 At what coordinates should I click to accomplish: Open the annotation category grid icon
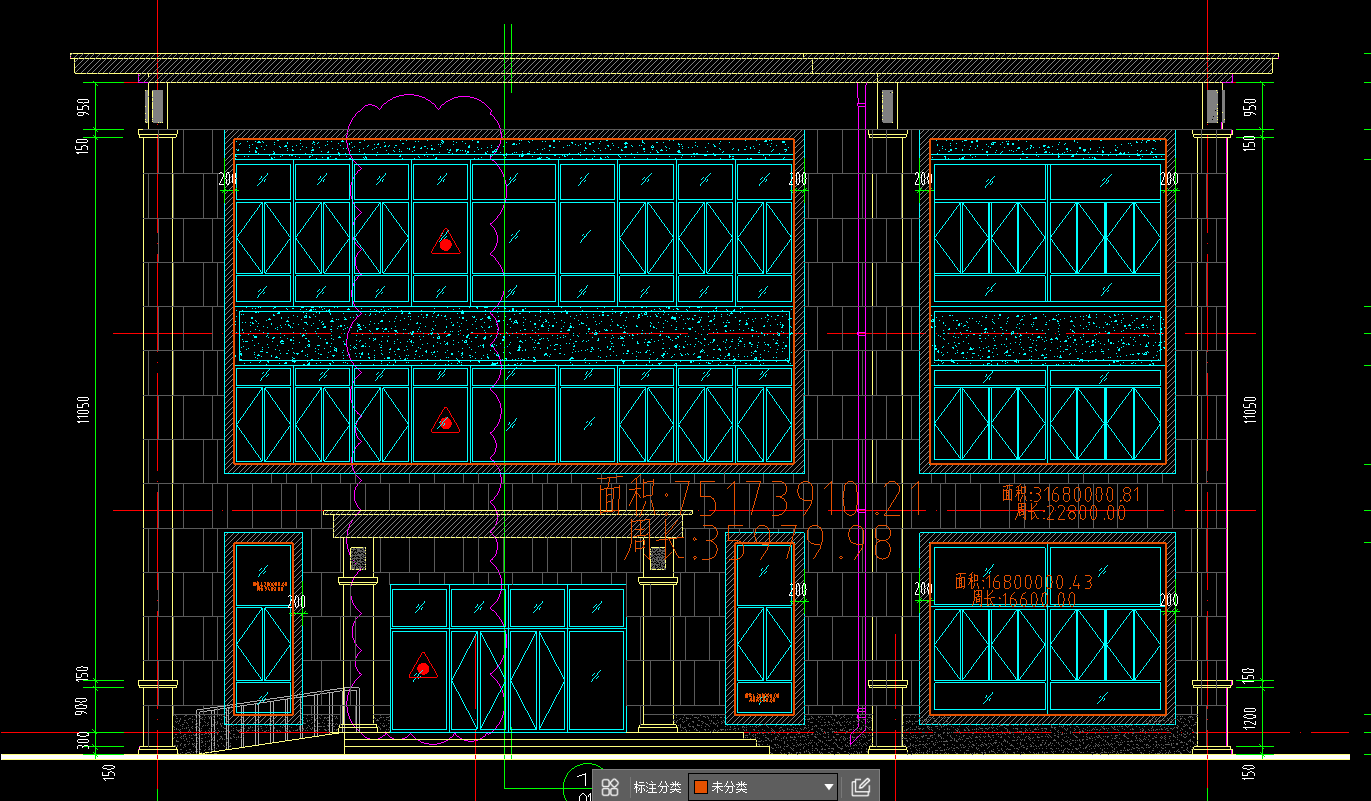point(610,787)
